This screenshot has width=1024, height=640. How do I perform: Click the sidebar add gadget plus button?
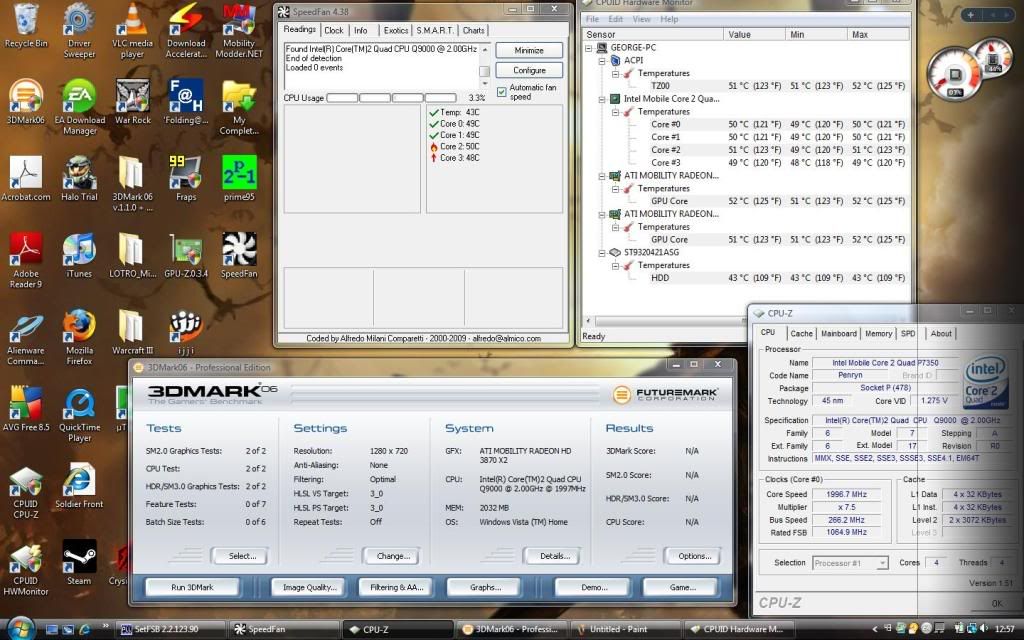(970, 14)
